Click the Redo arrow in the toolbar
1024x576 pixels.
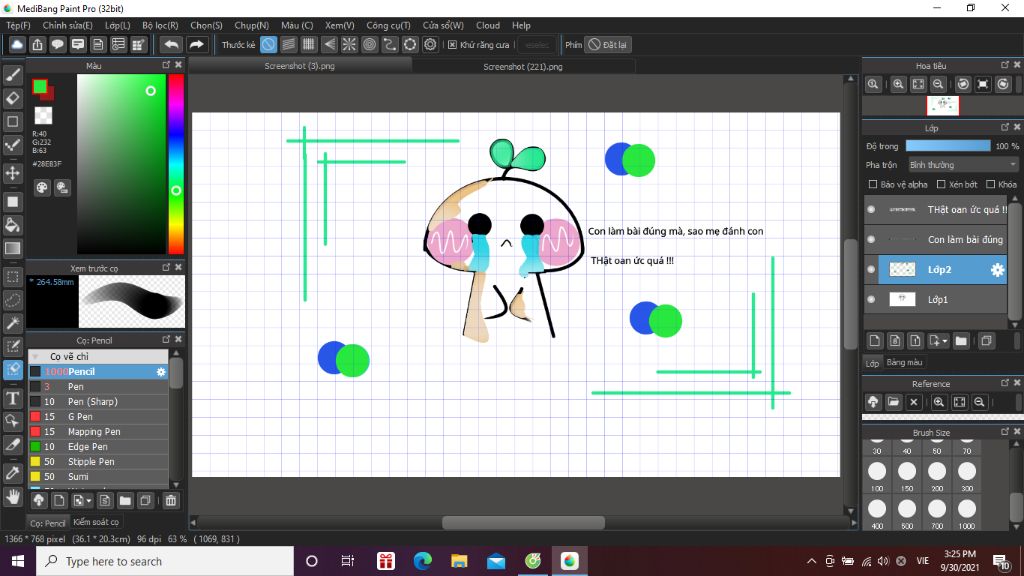pyautogui.click(x=196, y=44)
